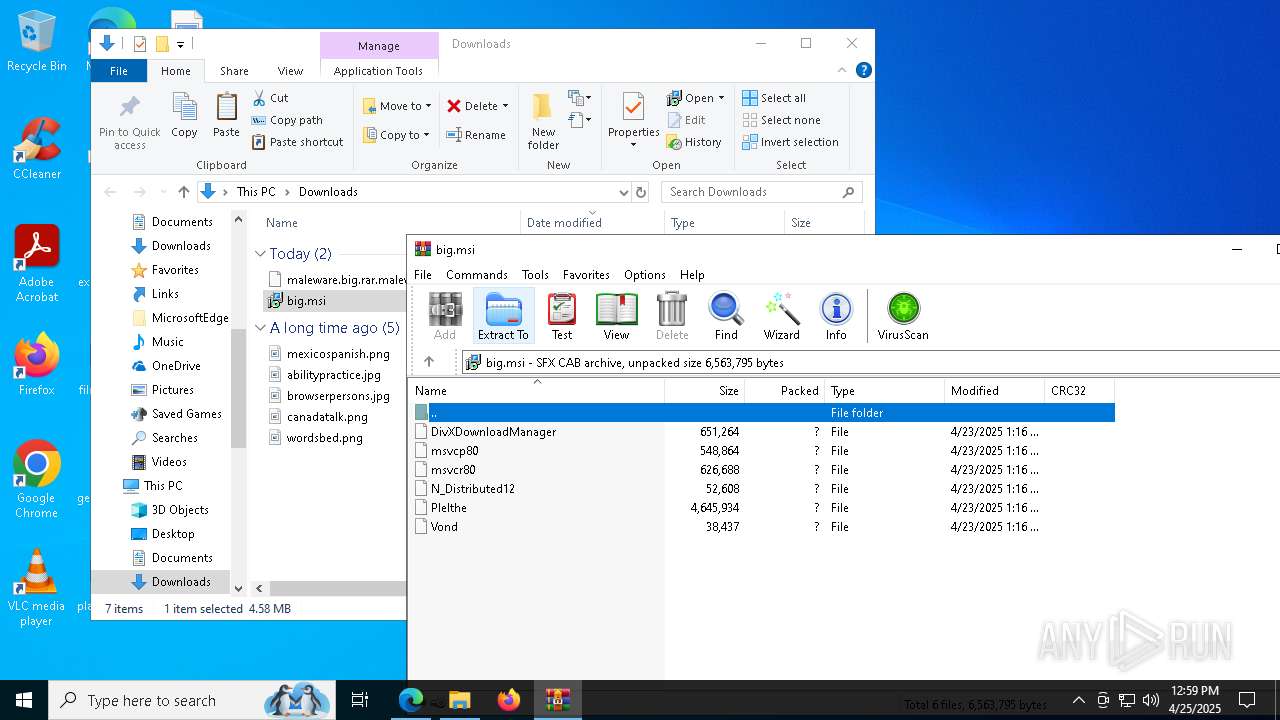Viewport: 1280px width, 720px height.
Task: Open the Quick Access Toolbar customize dropdown
Action: click(x=180, y=44)
